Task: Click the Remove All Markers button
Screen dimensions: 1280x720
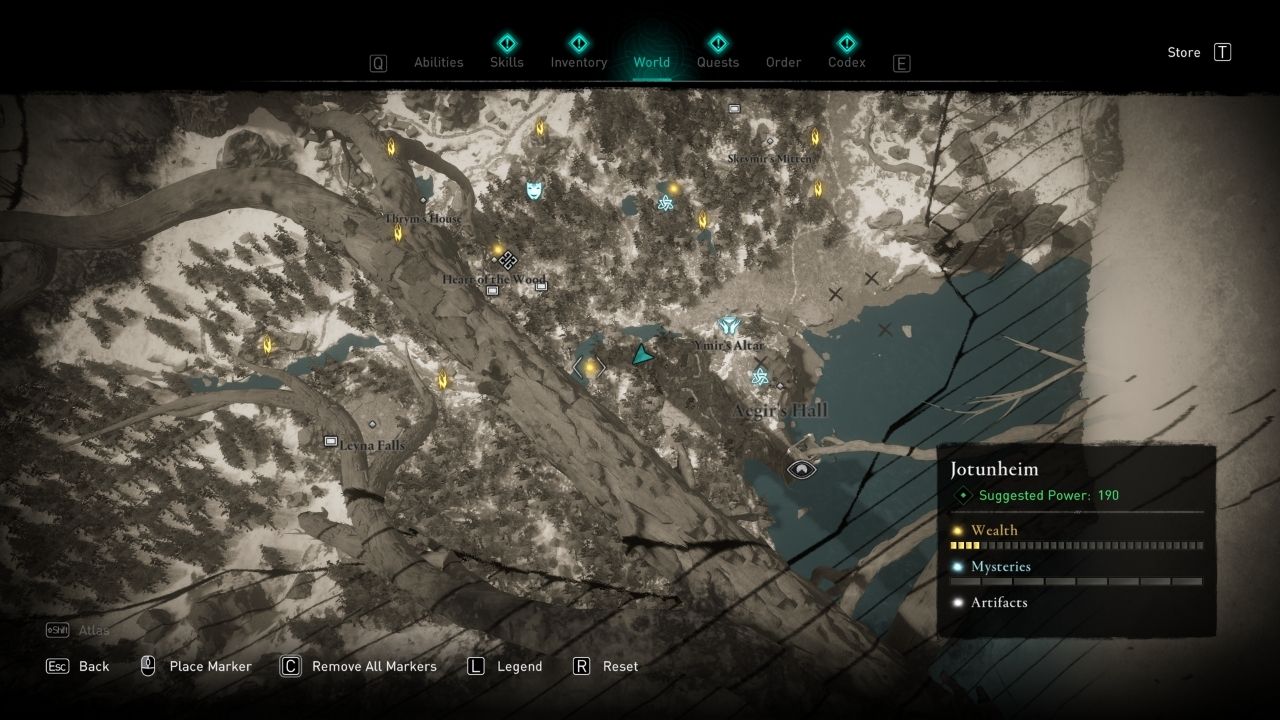Action: 373,666
